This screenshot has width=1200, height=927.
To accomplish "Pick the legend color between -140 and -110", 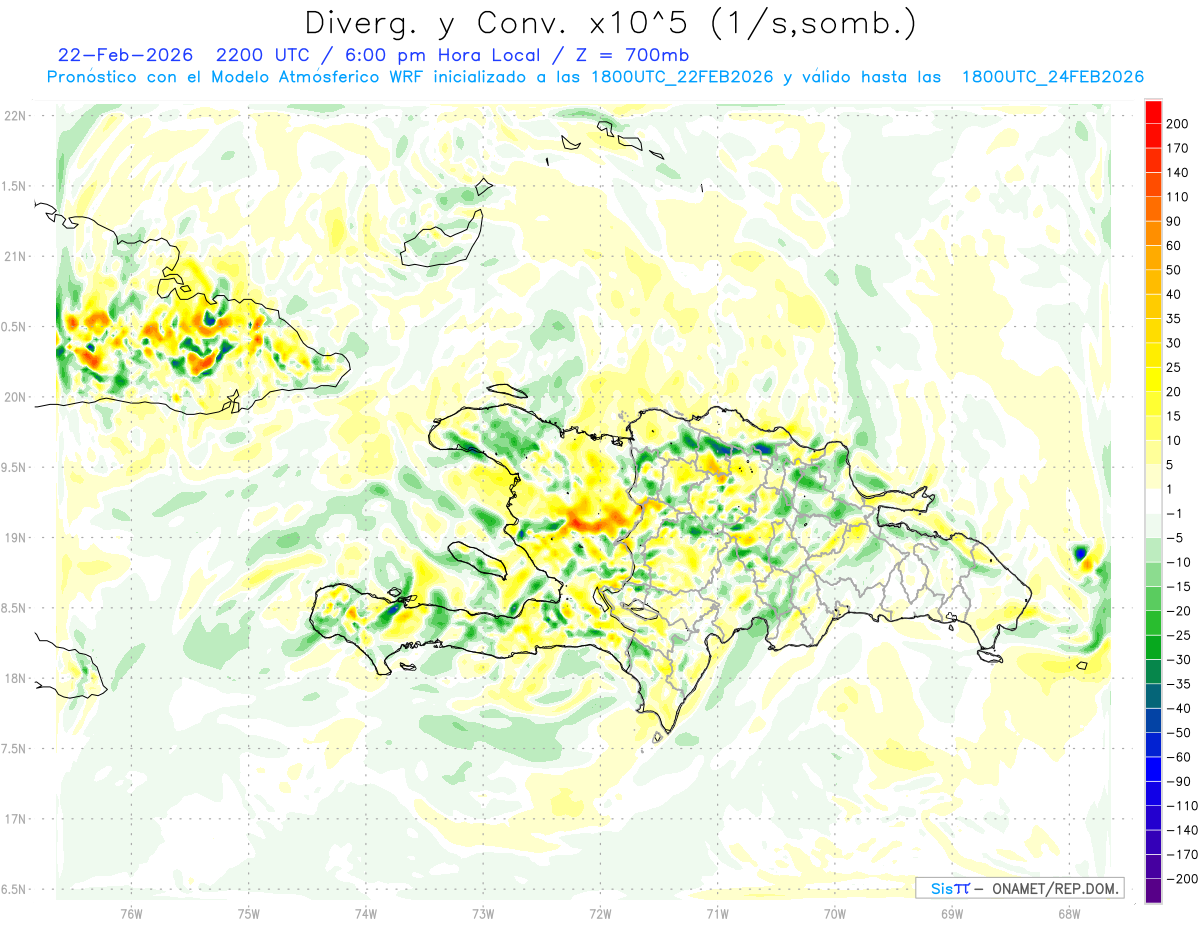I will click(x=1153, y=818).
